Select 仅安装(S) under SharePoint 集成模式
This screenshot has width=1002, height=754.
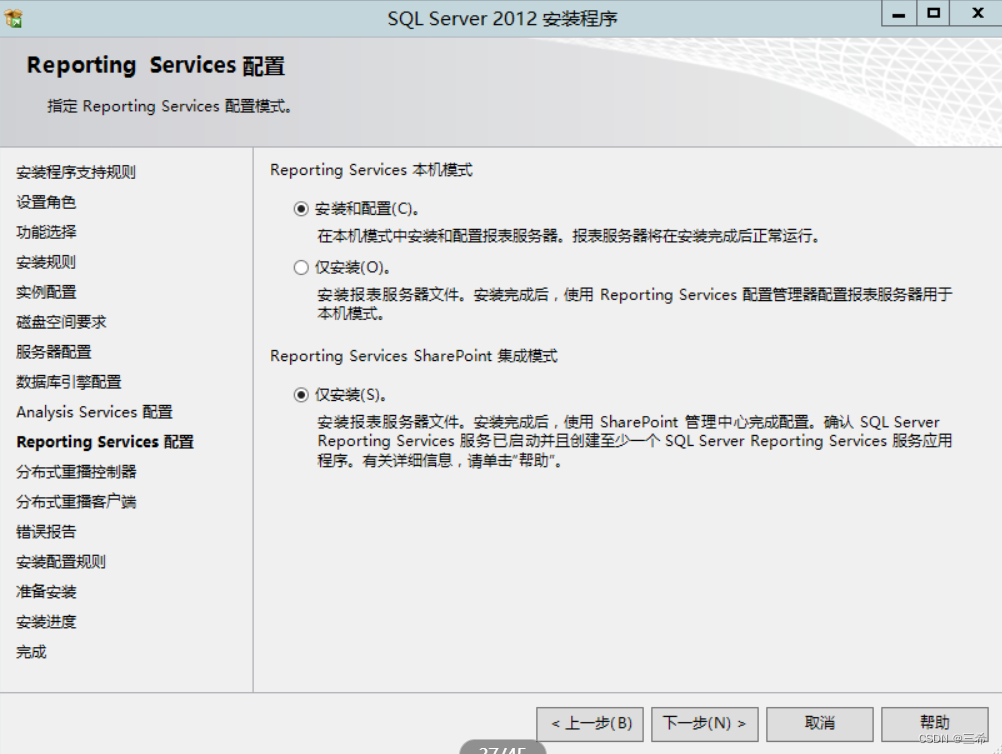pyautogui.click(x=300, y=393)
